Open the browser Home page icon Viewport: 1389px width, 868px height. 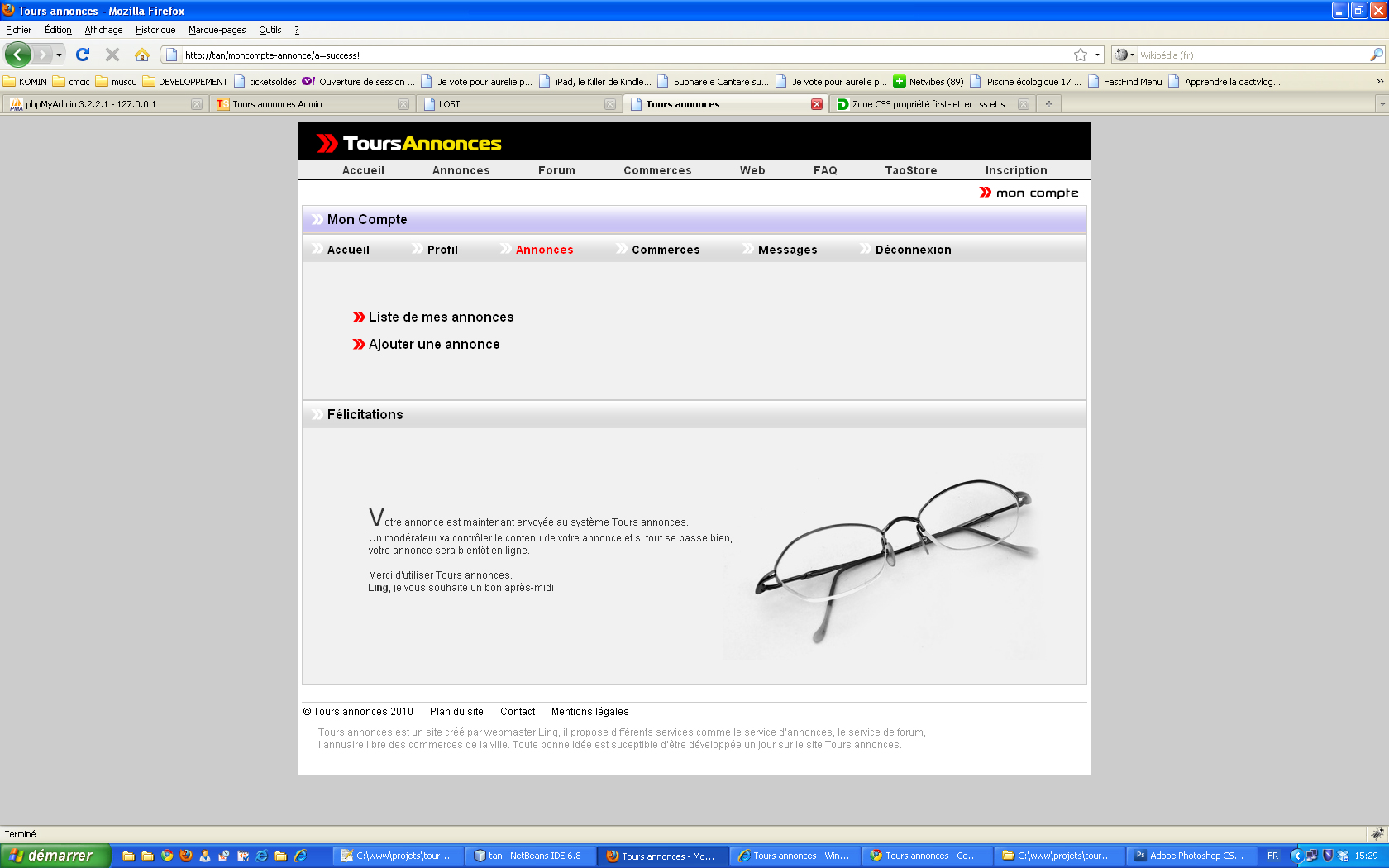(142, 55)
